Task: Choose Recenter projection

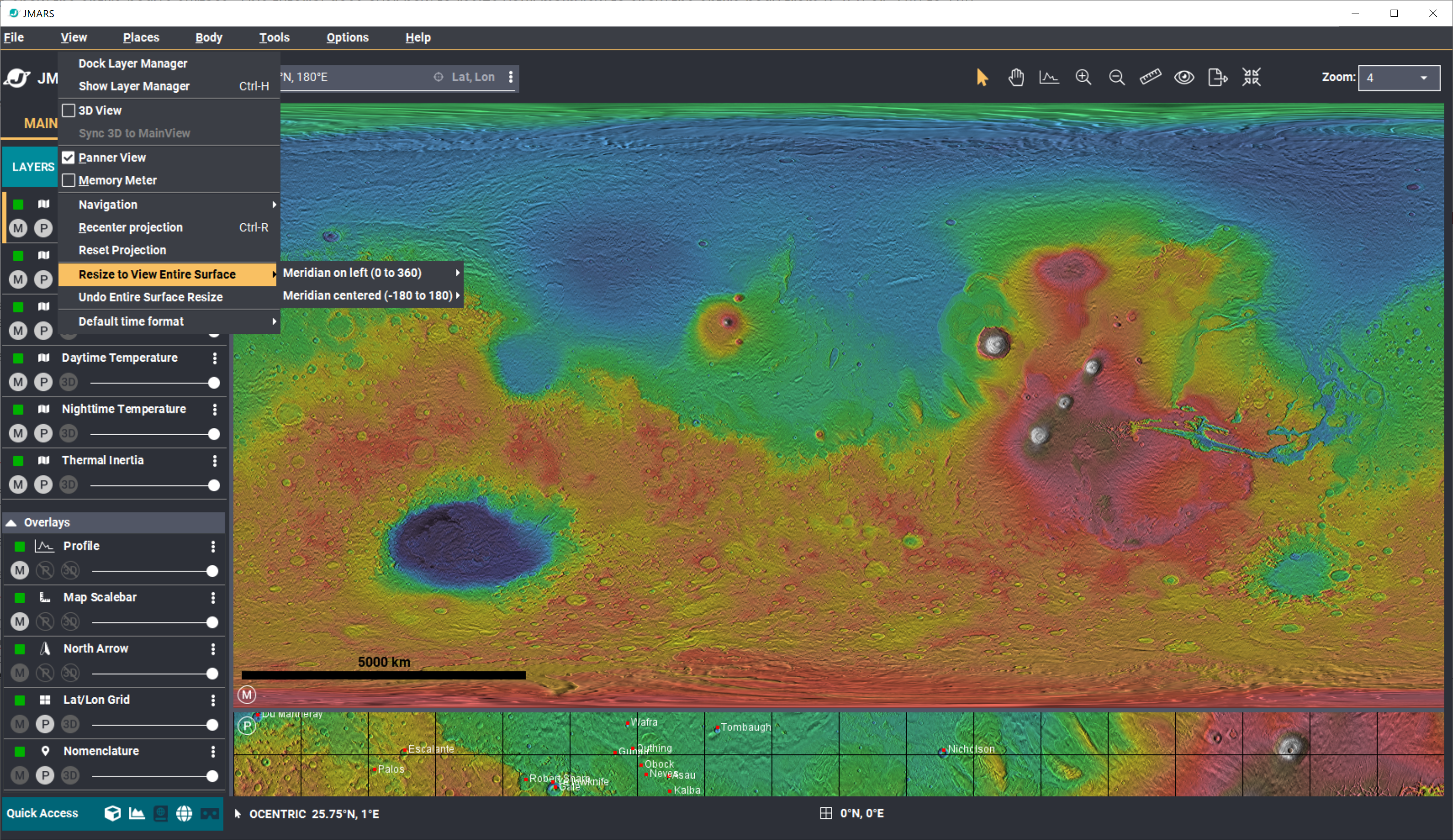Action: point(169,228)
